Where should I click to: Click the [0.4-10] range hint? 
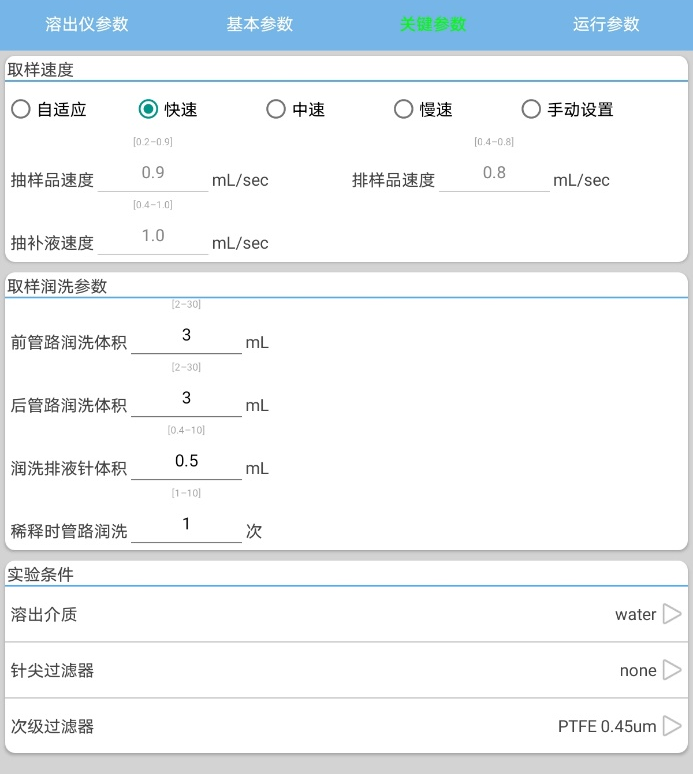click(x=186, y=430)
